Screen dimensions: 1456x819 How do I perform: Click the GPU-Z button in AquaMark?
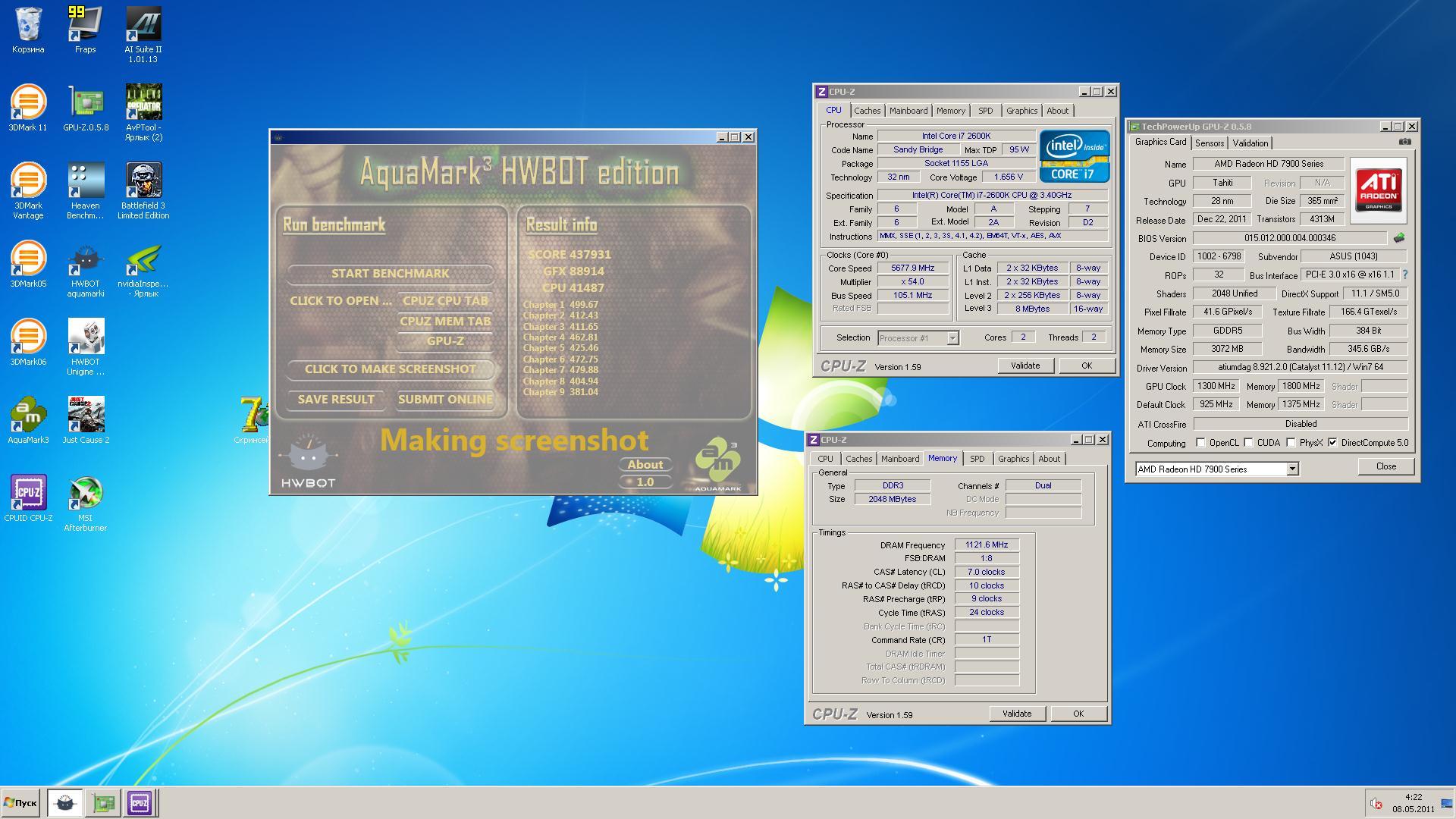445,341
